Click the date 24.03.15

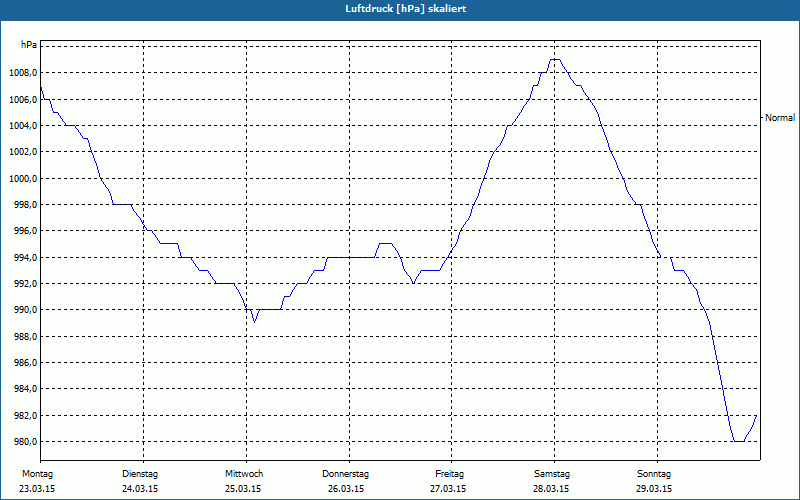pyautogui.click(x=140, y=489)
